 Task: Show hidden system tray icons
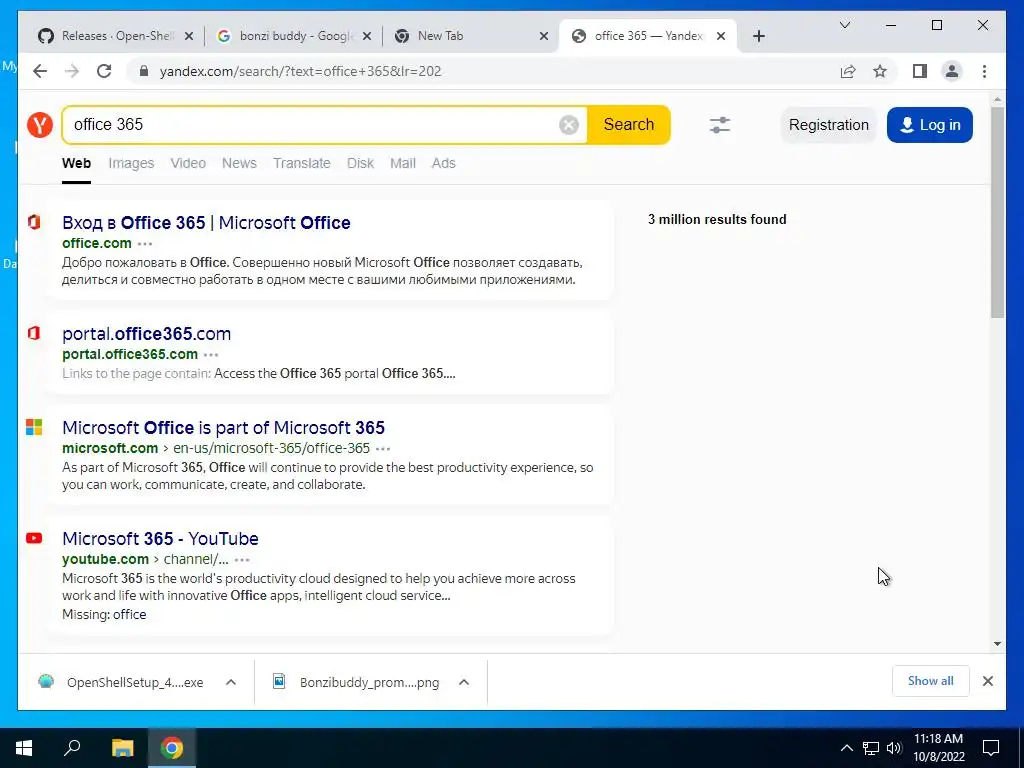846,748
